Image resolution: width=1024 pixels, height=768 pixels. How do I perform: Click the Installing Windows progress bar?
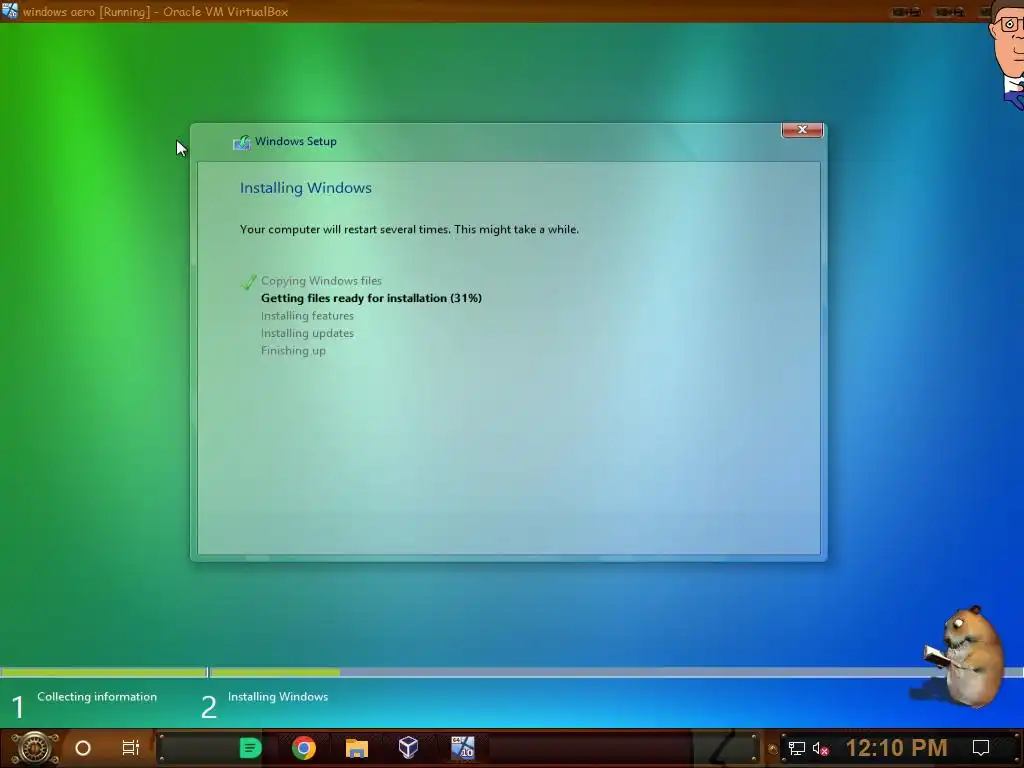coord(616,672)
